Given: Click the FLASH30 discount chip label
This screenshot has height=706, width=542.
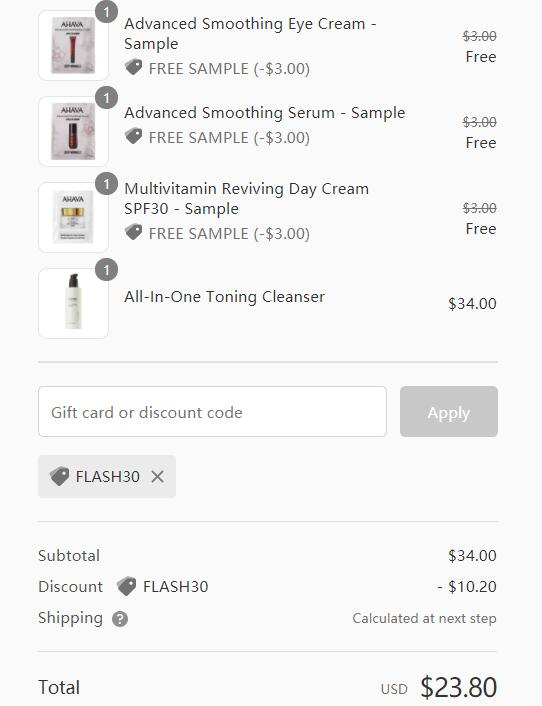Looking at the screenshot, I should 108,476.
